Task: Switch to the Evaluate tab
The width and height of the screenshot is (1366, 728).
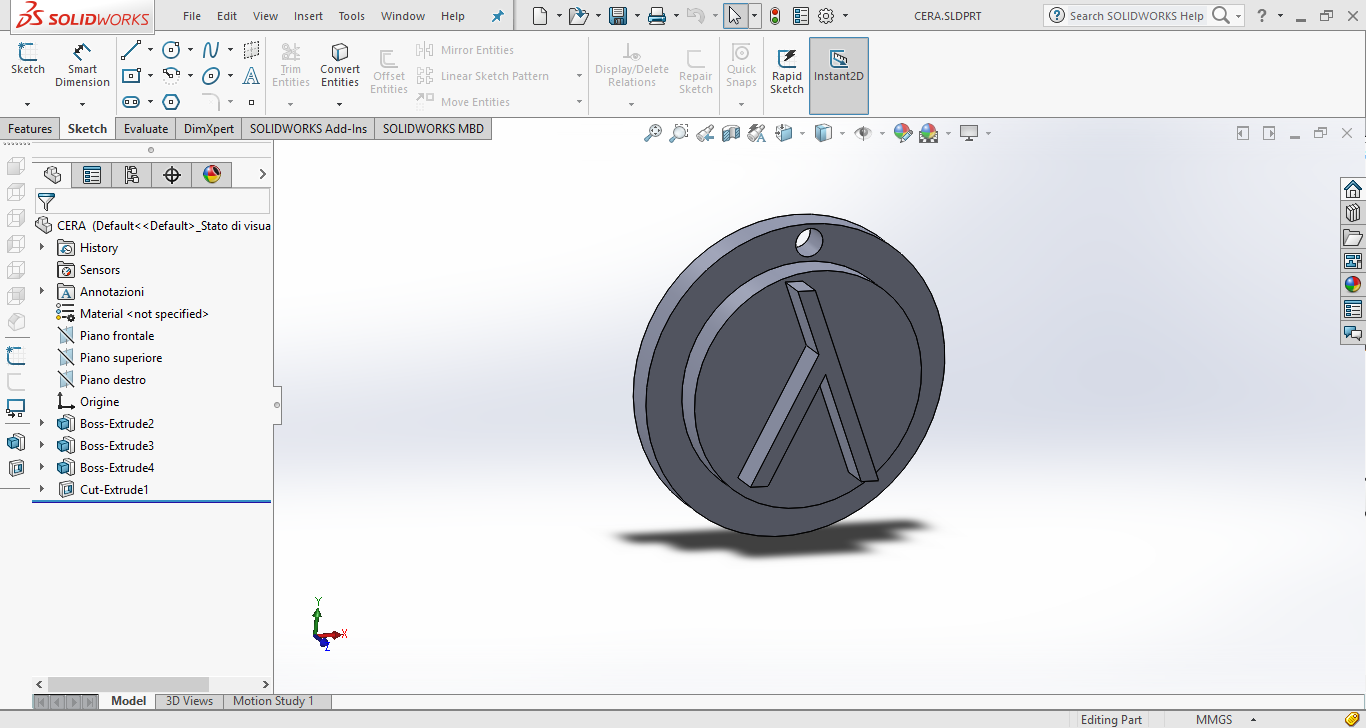Action: pos(146,129)
